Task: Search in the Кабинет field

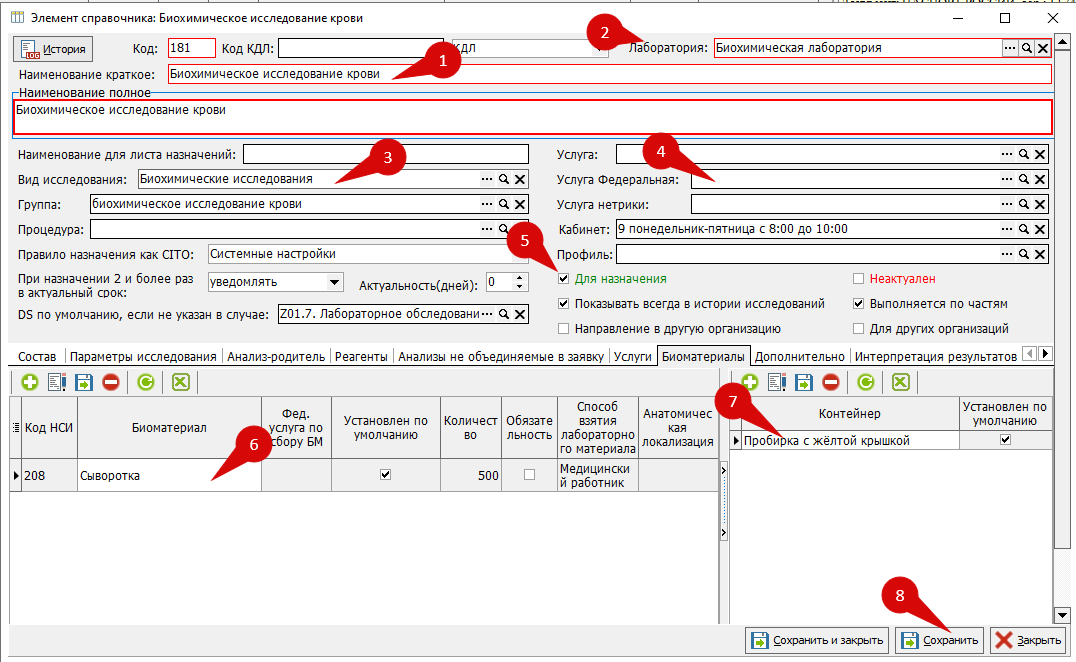Action: (x=1023, y=229)
